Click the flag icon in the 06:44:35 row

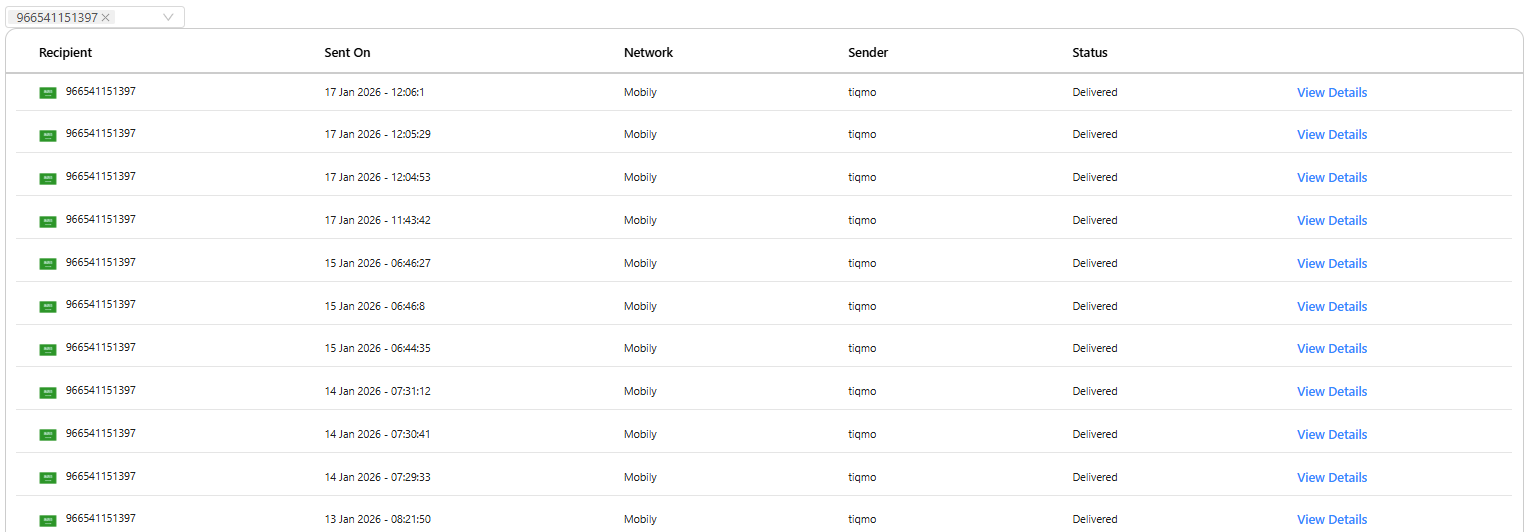pyautogui.click(x=48, y=350)
